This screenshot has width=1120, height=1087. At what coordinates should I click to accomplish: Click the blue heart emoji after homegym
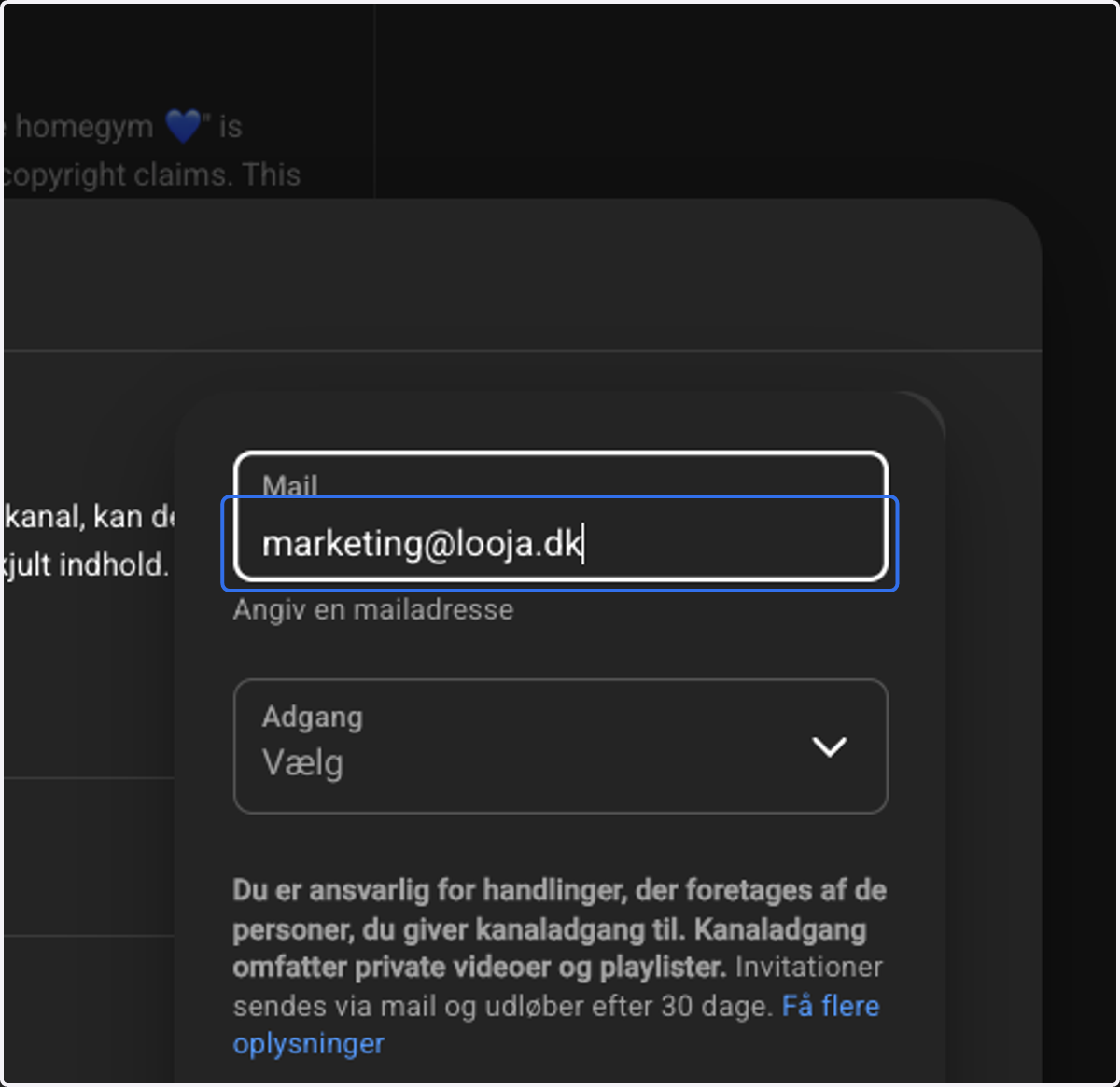pos(184,126)
